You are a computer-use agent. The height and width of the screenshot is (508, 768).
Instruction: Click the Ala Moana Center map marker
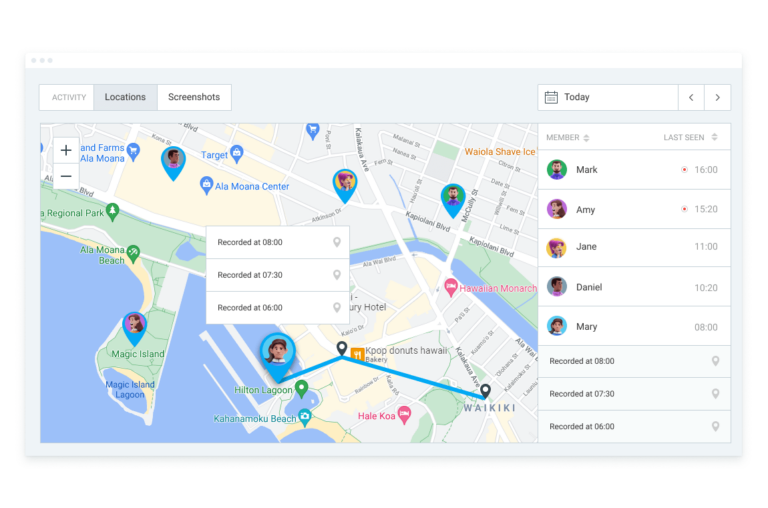pyautogui.click(x=206, y=185)
